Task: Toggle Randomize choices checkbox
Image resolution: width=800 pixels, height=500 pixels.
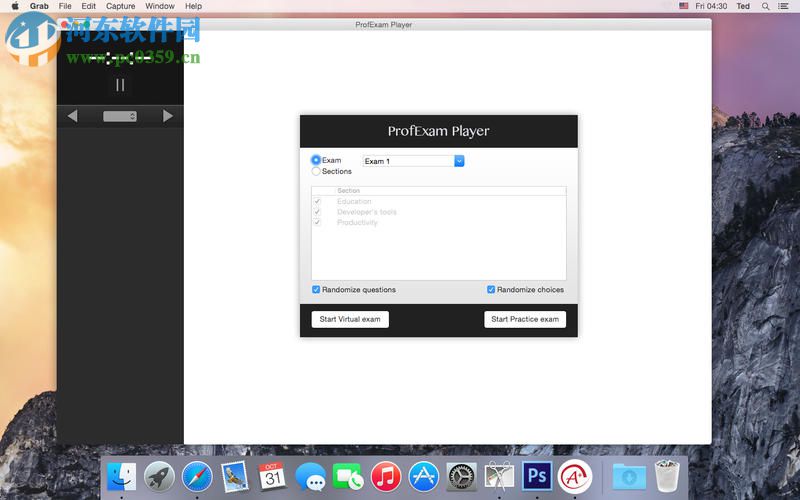Action: [x=491, y=289]
